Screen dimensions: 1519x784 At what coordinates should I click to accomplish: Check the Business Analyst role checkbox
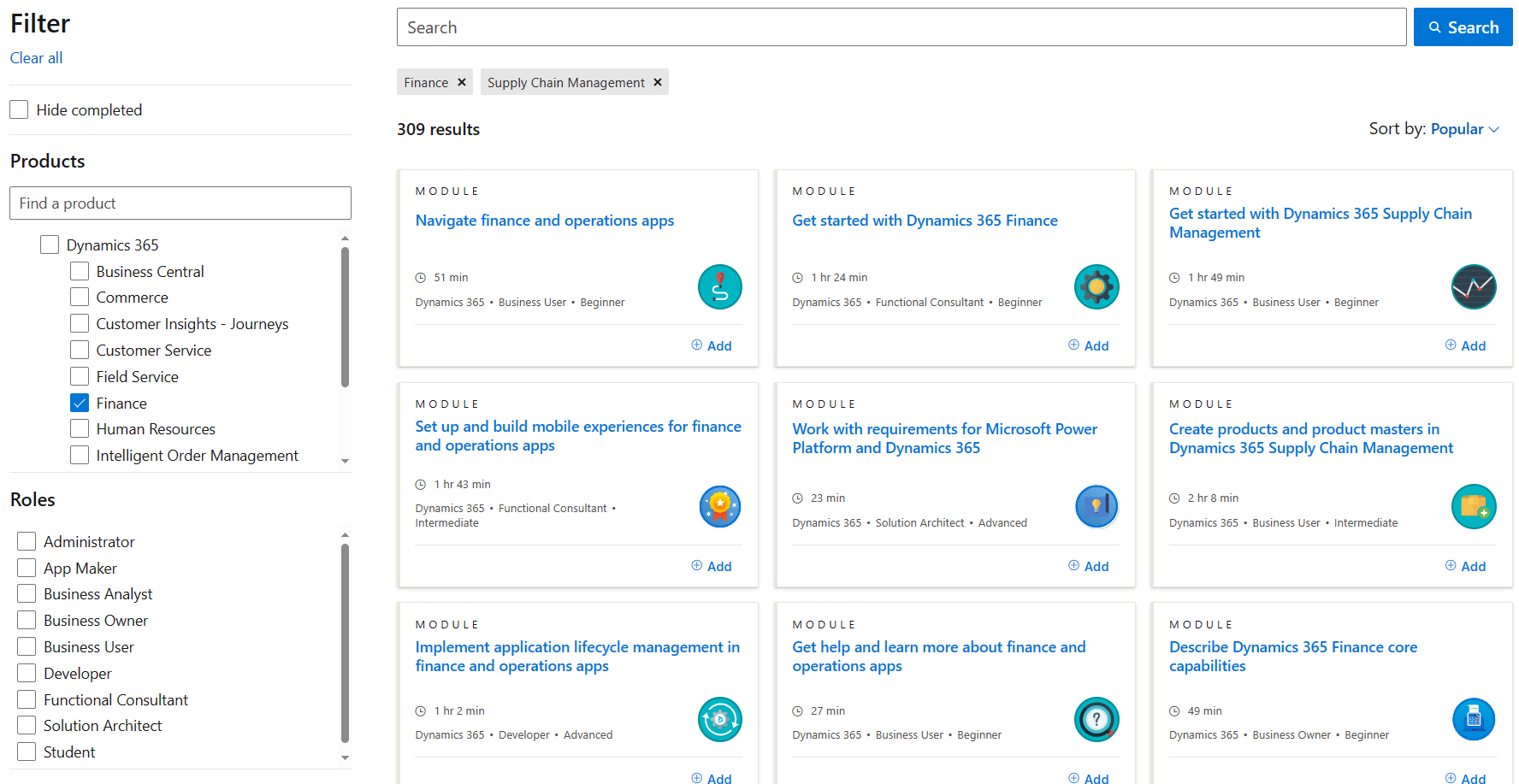[x=26, y=593]
